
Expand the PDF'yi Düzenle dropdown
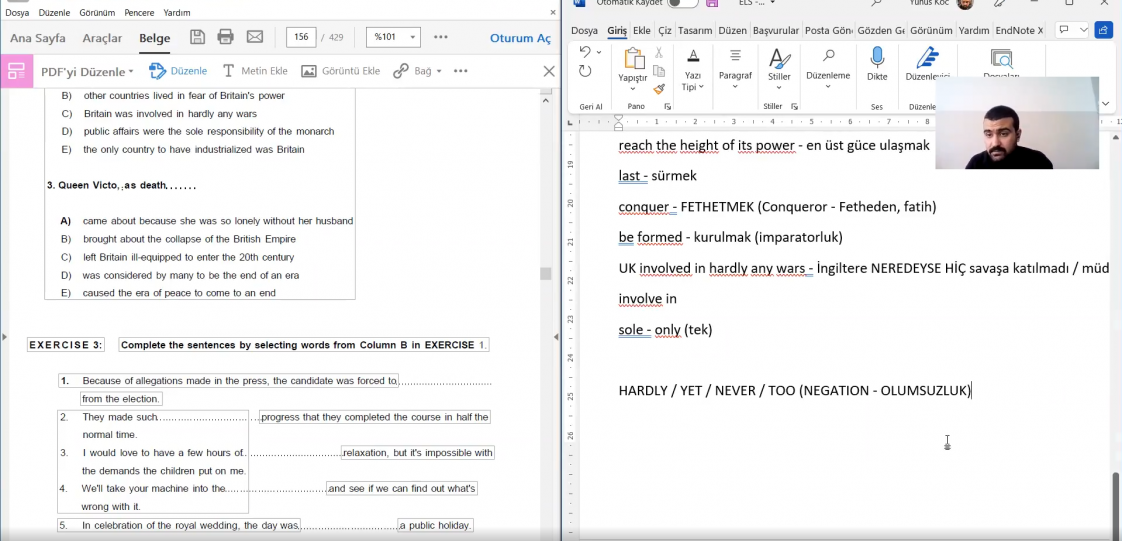87,71
